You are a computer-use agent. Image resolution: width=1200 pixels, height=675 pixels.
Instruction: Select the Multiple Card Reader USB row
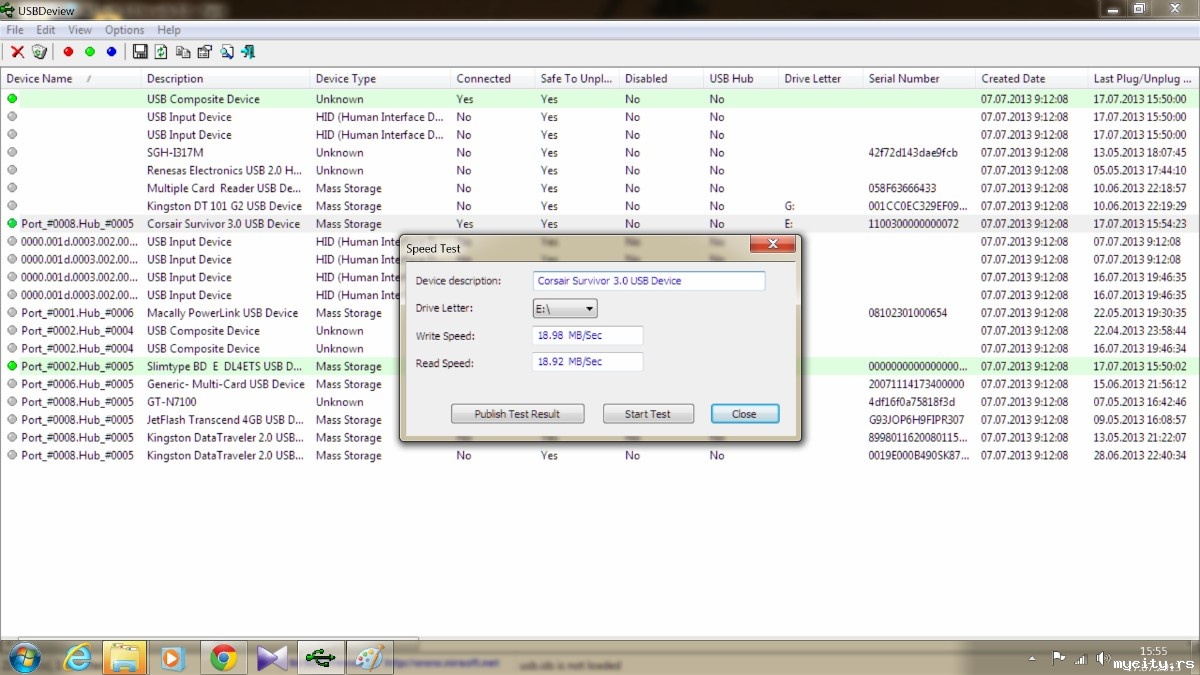click(x=600, y=188)
